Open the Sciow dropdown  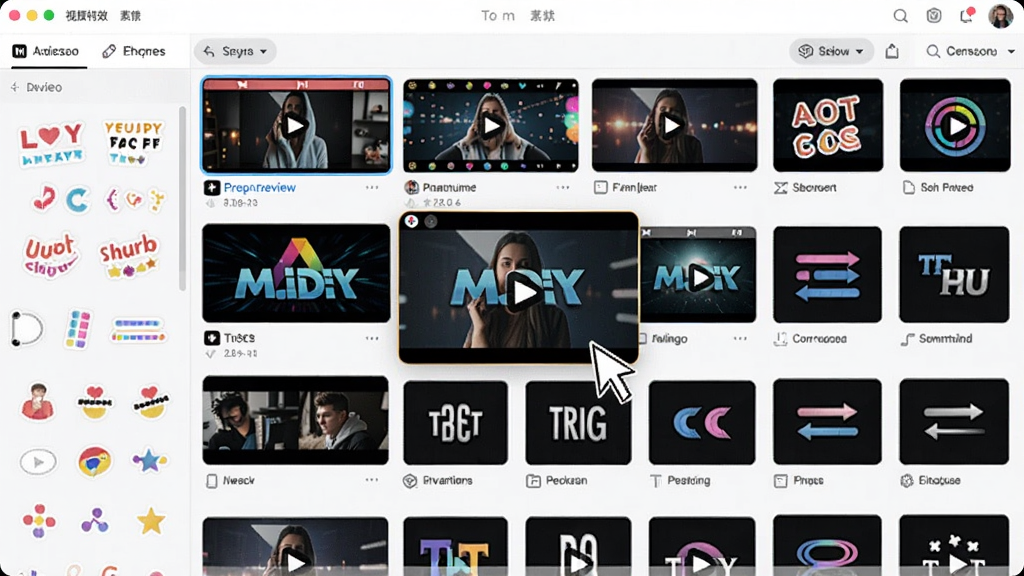(831, 51)
